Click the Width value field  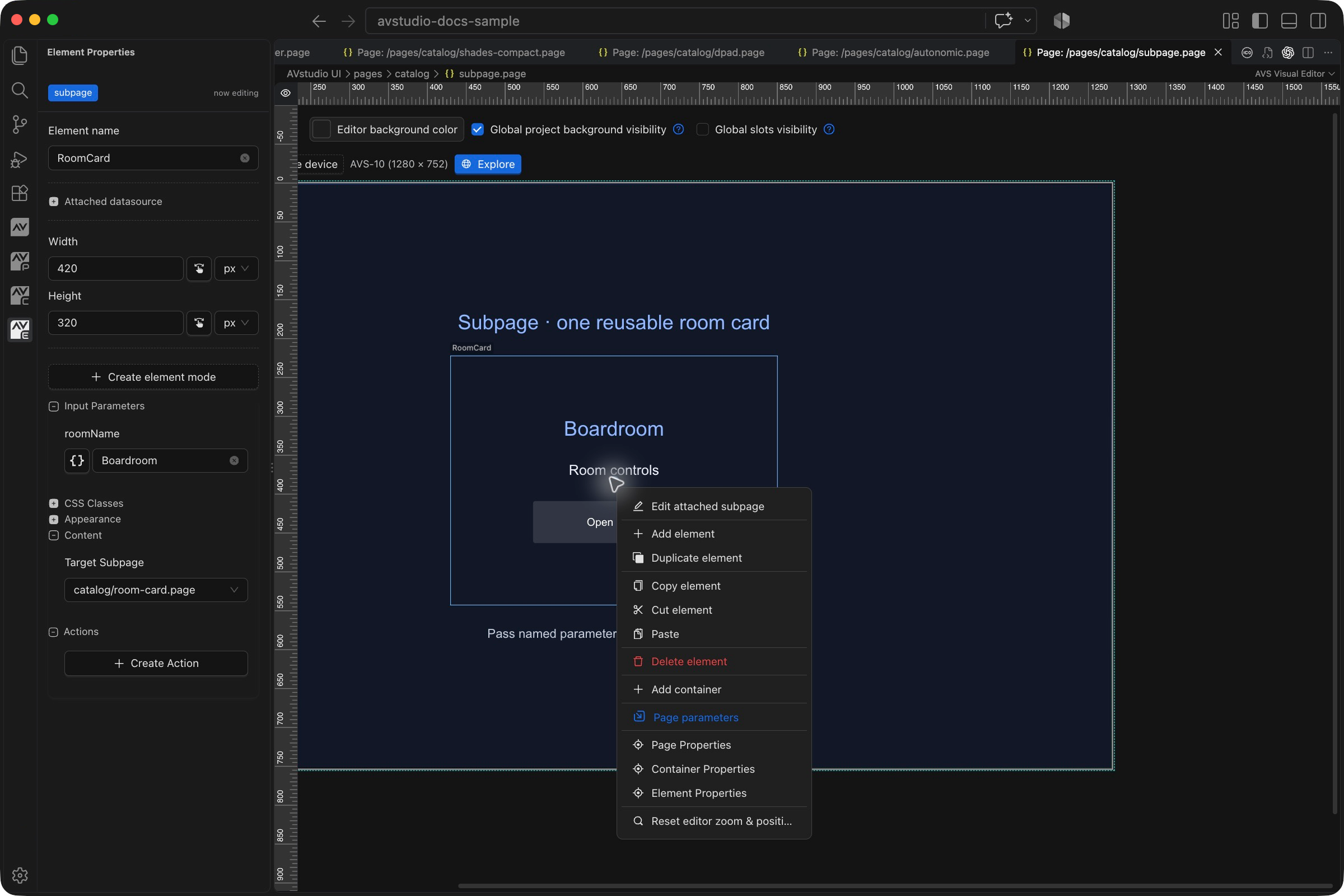[116, 269]
